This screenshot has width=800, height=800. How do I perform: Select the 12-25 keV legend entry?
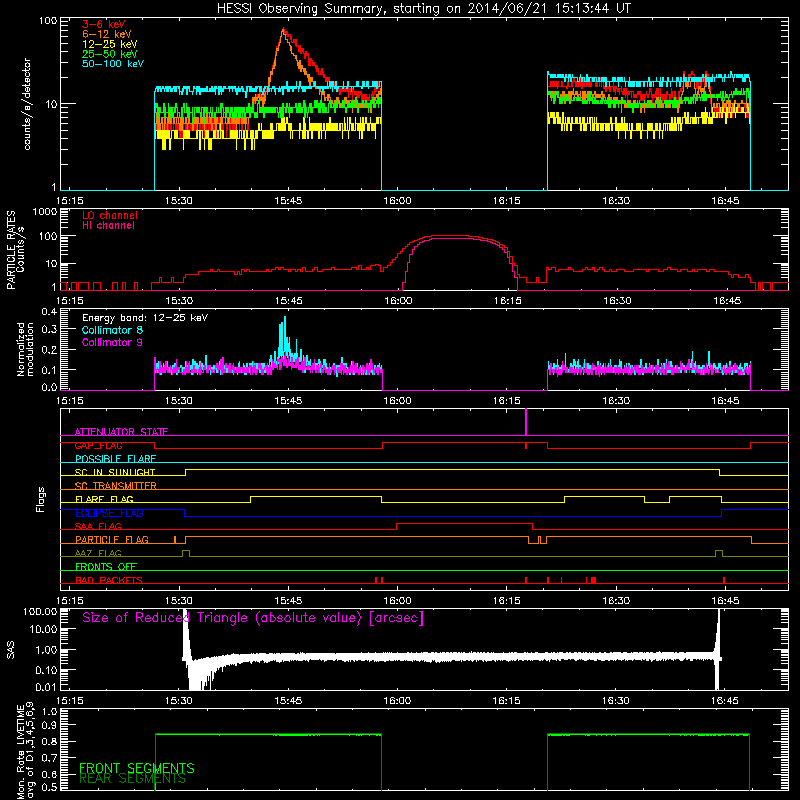coord(110,44)
